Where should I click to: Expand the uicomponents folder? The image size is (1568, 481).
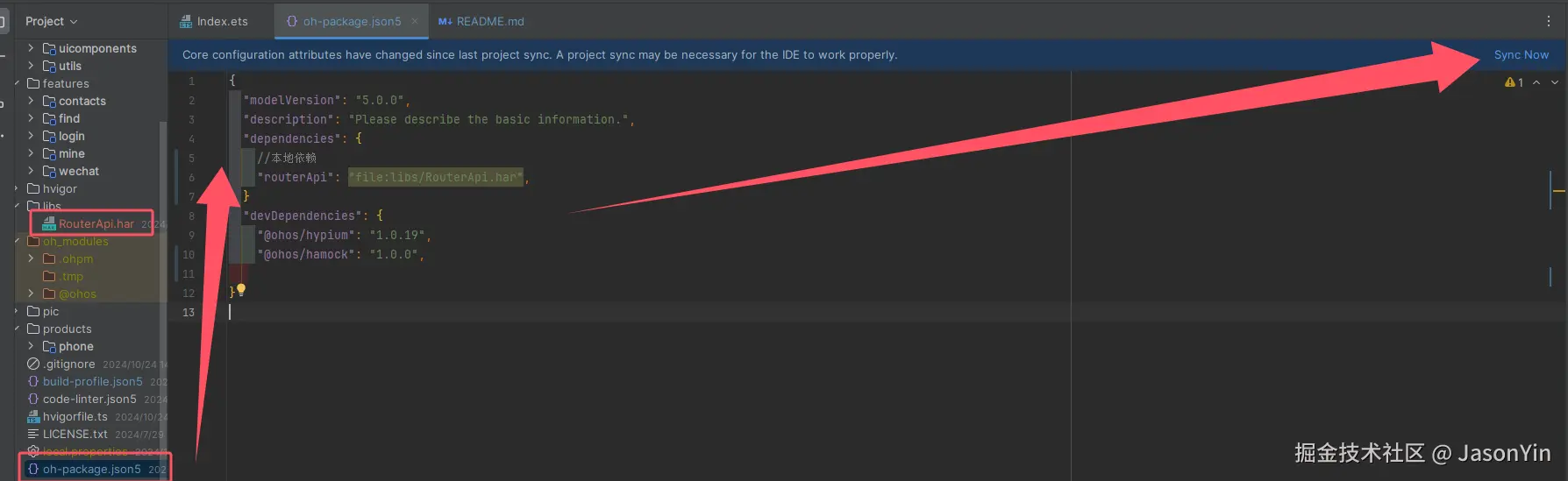[x=31, y=48]
